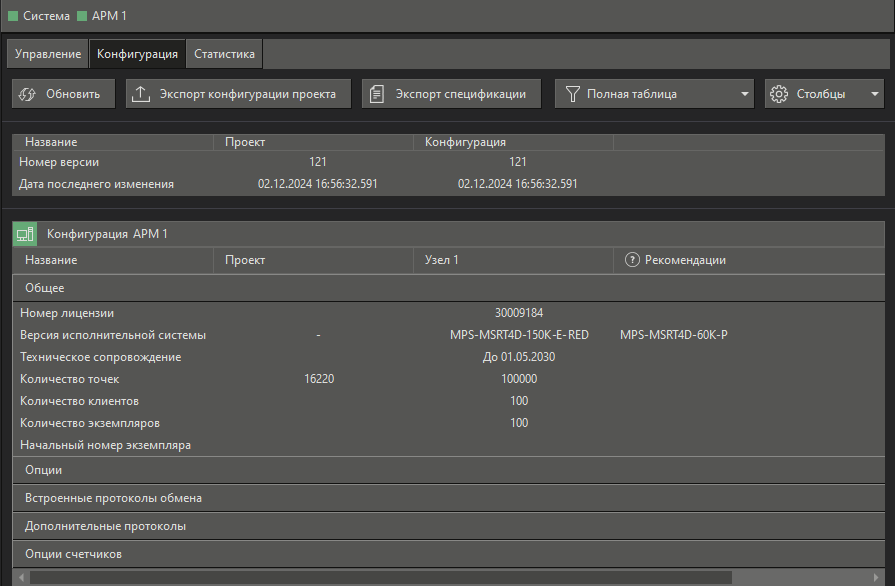
Task: Click the gear icon for Столбцы
Action: 779,94
